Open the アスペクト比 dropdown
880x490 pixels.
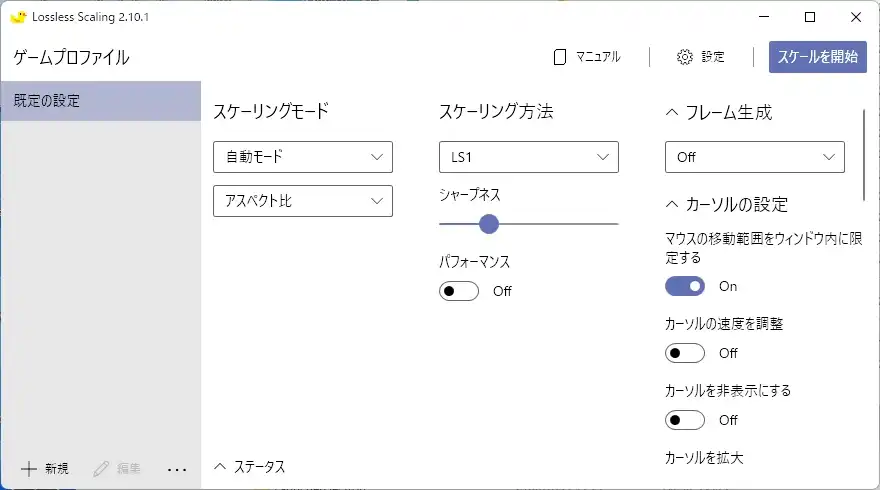303,201
